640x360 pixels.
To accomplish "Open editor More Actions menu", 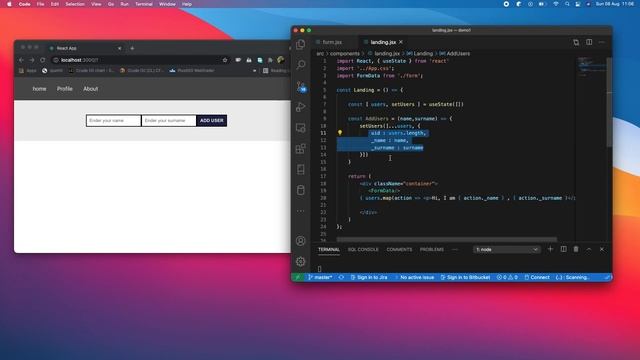I will pos(602,42).
